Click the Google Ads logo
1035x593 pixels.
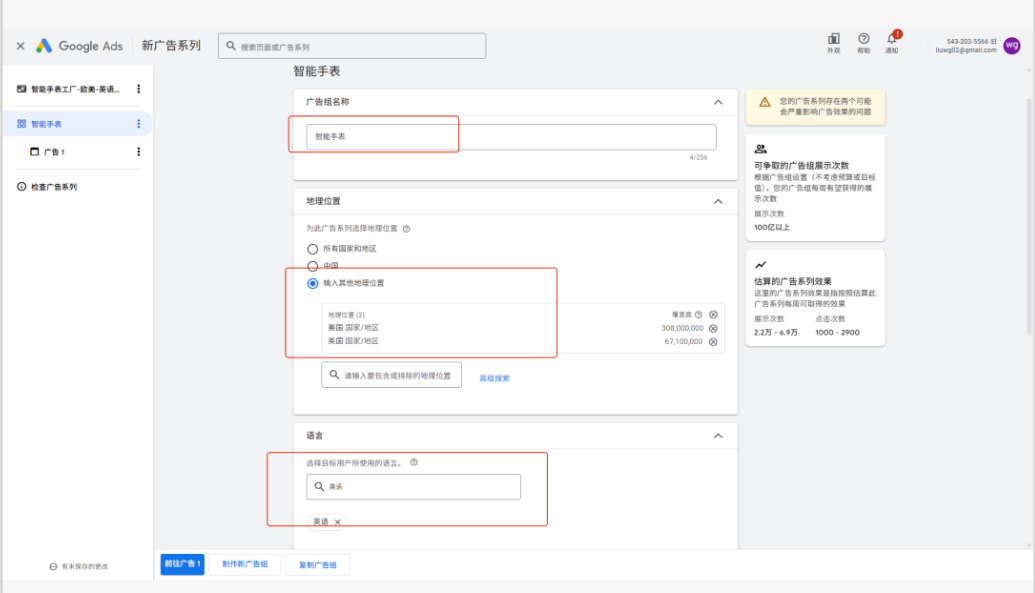79,46
